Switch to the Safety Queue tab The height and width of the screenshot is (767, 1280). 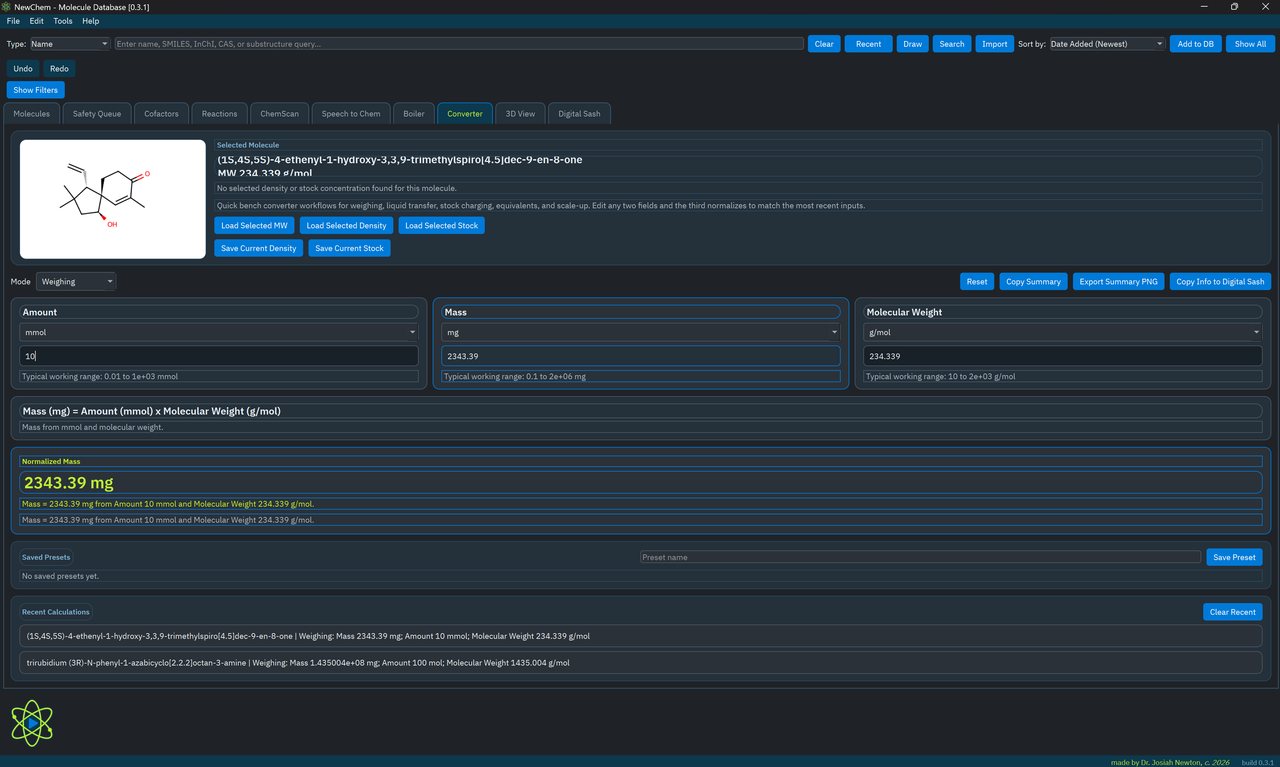coord(96,113)
